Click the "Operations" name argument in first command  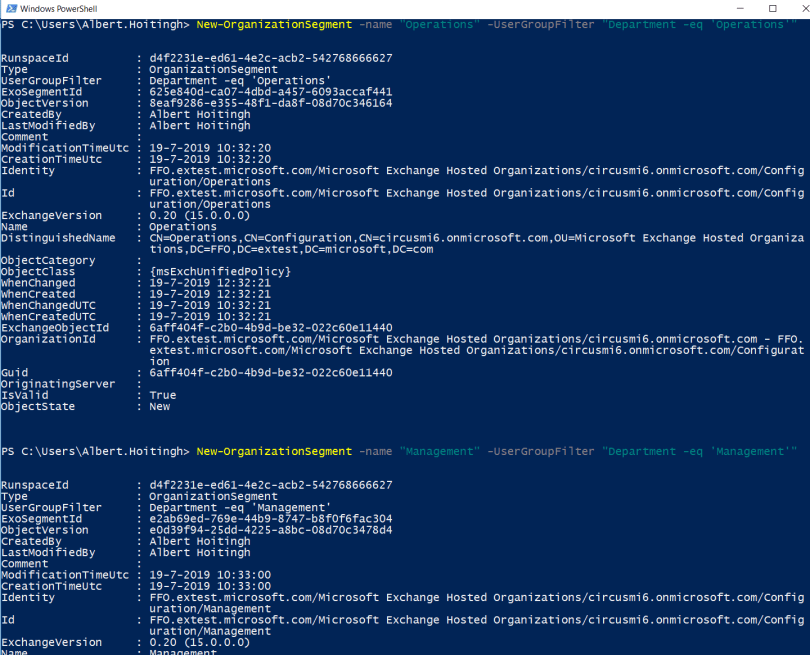point(439,24)
